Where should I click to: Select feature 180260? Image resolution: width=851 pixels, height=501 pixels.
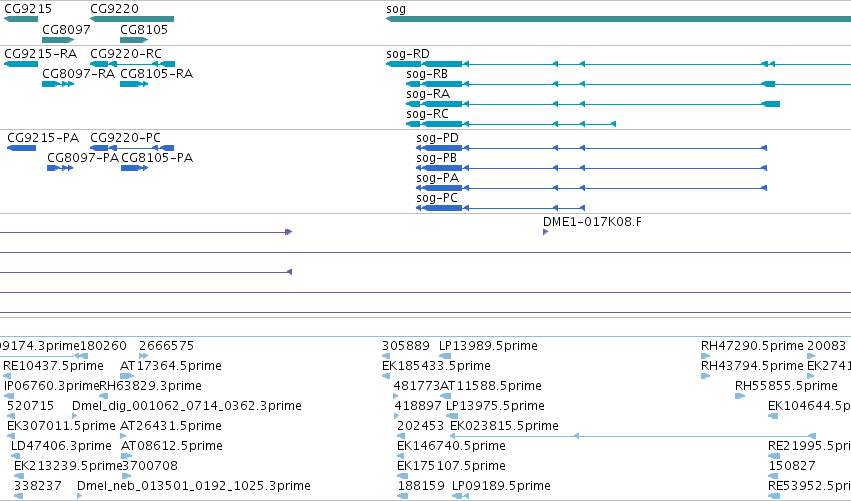(x=103, y=346)
